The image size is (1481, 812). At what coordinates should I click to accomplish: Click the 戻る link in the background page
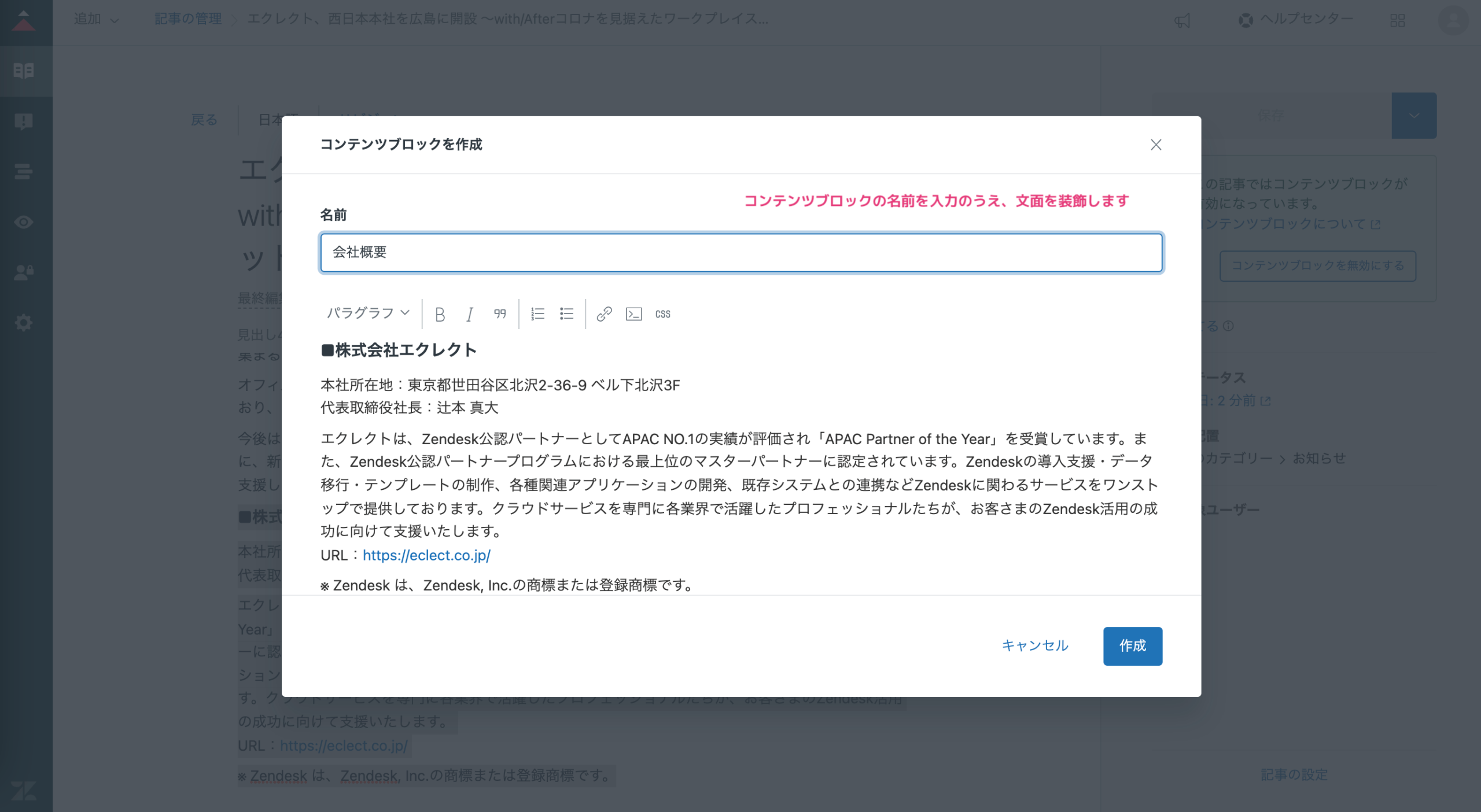pyautogui.click(x=204, y=120)
